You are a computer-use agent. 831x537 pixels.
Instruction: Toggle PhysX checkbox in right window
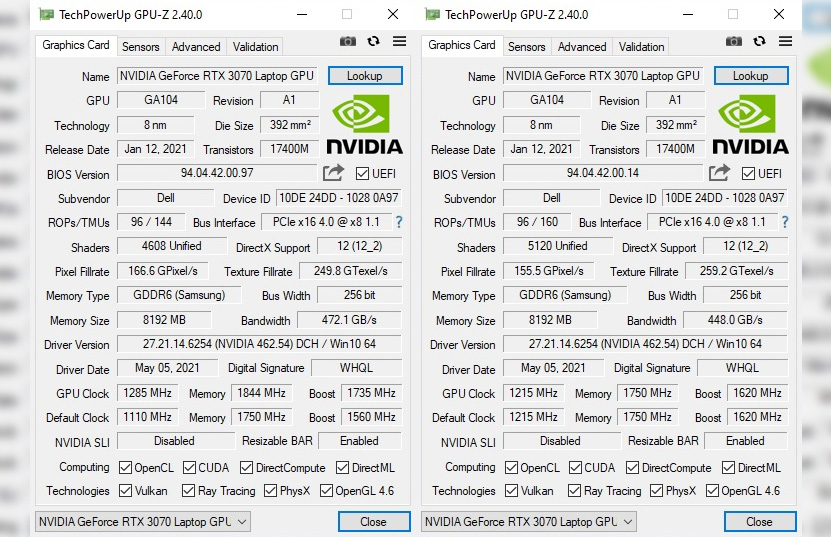pos(656,491)
